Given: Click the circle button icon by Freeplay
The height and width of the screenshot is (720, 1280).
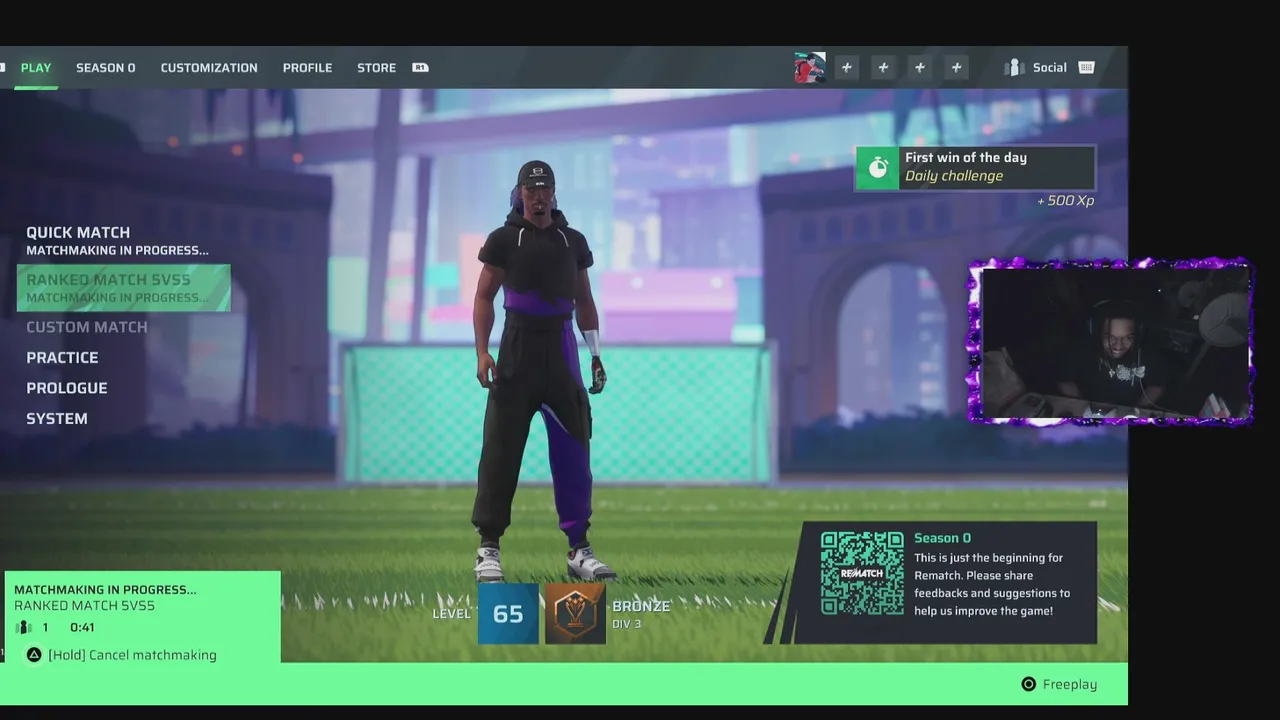Looking at the screenshot, I should click(1028, 684).
